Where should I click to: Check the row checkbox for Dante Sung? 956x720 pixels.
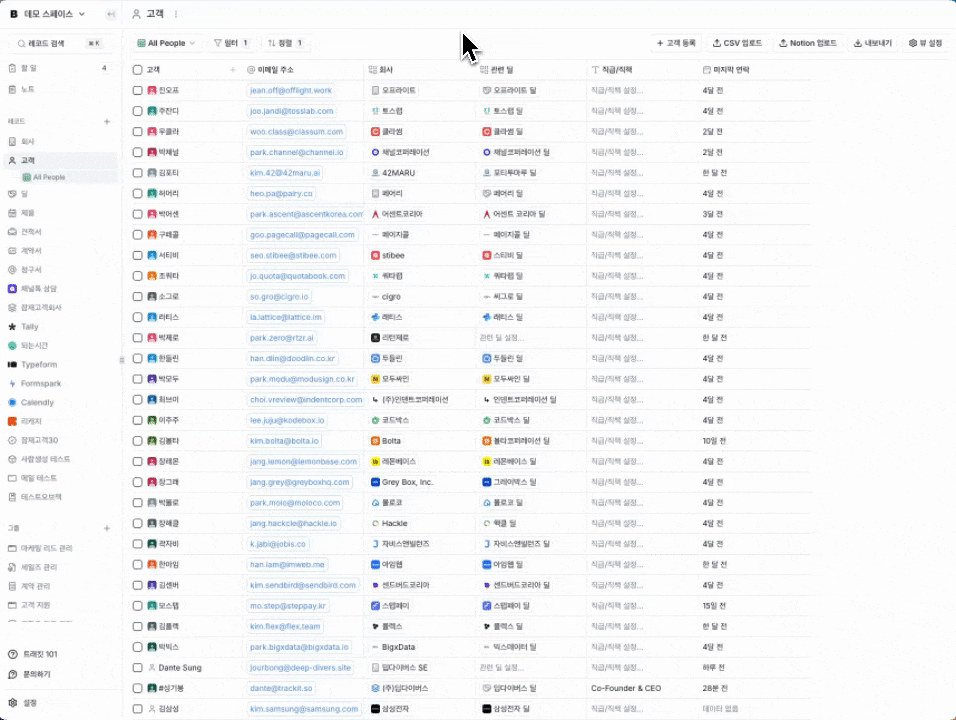pyautogui.click(x=138, y=667)
